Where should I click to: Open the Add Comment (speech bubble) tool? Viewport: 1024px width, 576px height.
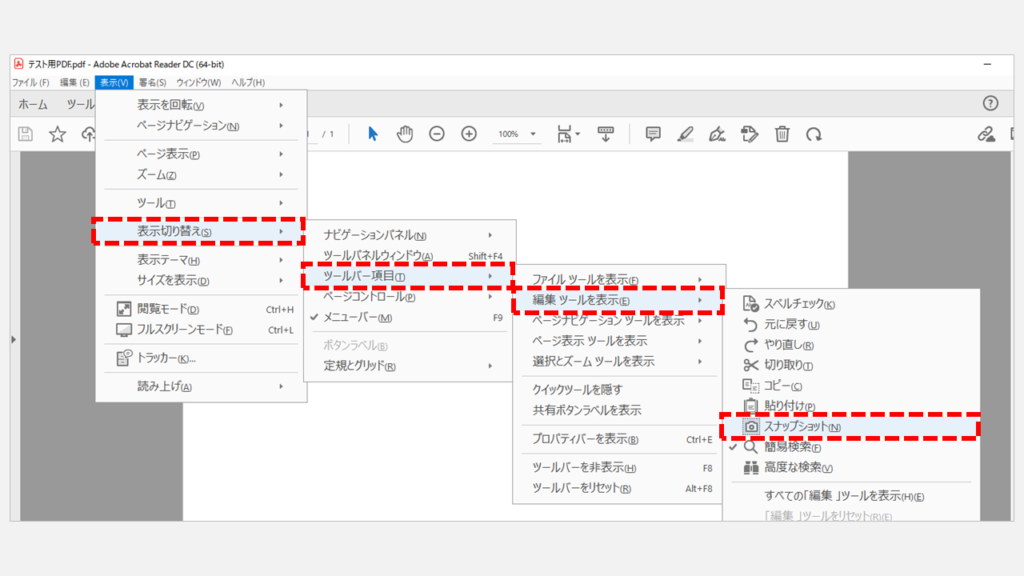click(x=653, y=132)
